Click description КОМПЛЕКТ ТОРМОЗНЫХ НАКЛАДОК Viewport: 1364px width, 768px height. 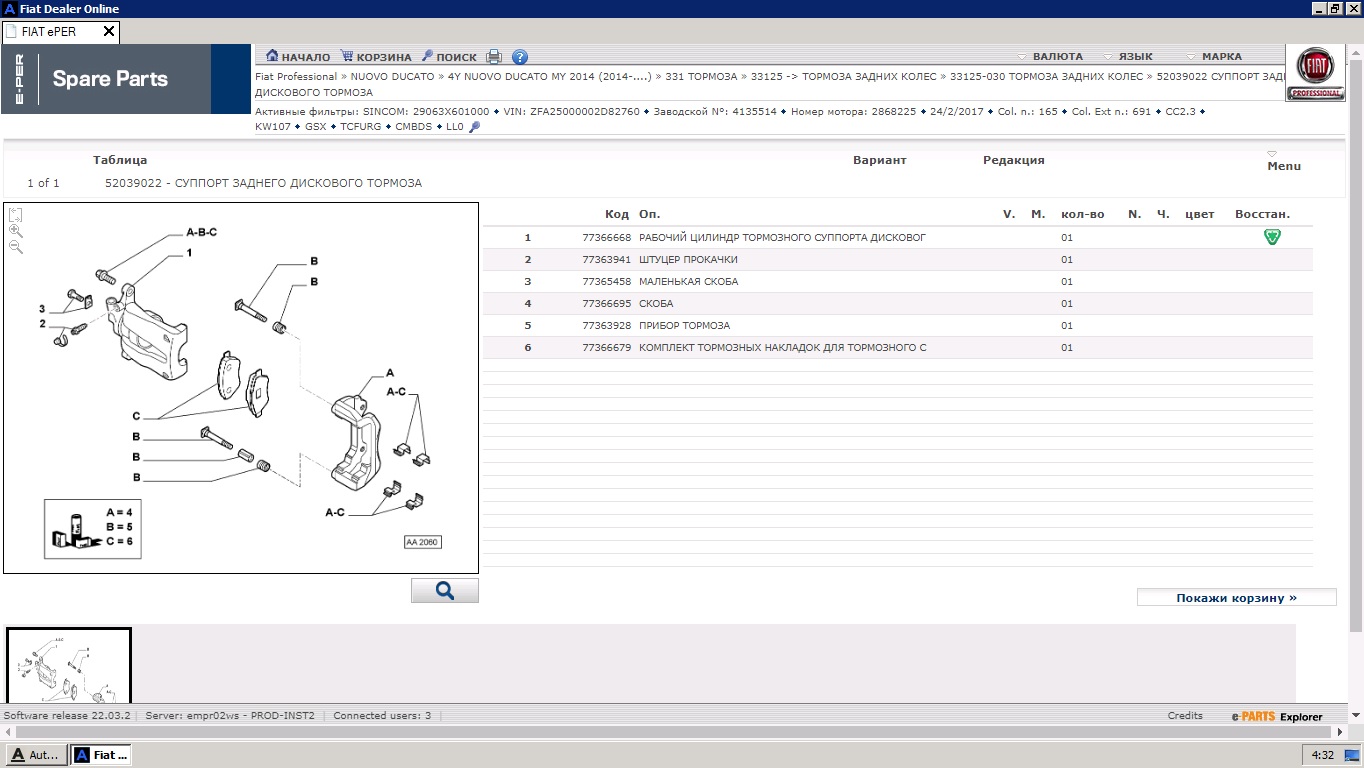pyautogui.click(x=782, y=348)
